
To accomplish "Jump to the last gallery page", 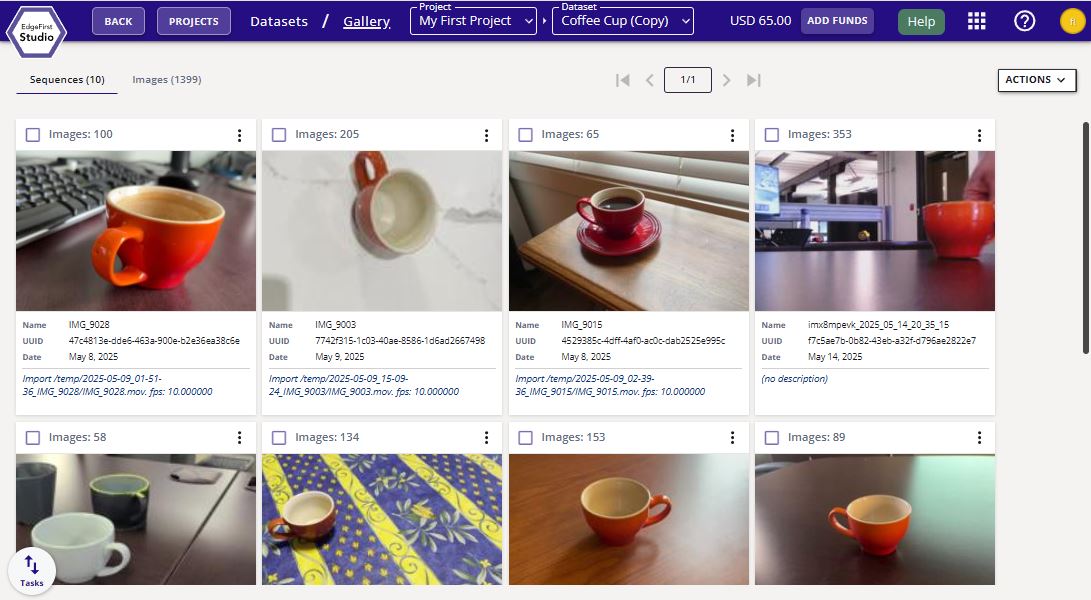I will [754, 80].
